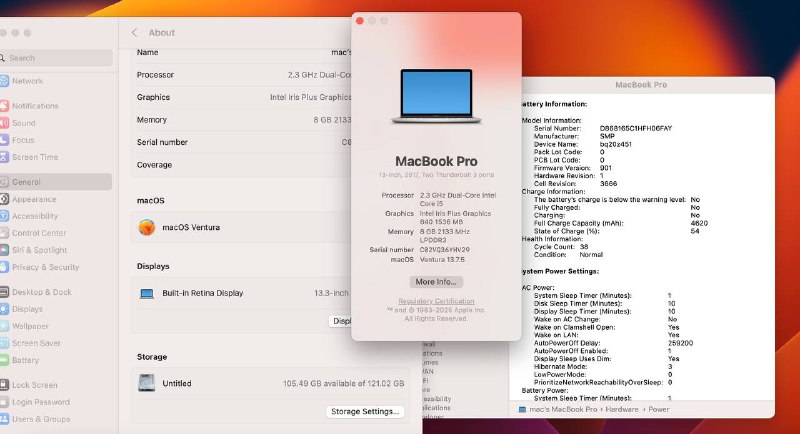
Task: Click Device Name bq20z451 value
Action: pos(615,144)
